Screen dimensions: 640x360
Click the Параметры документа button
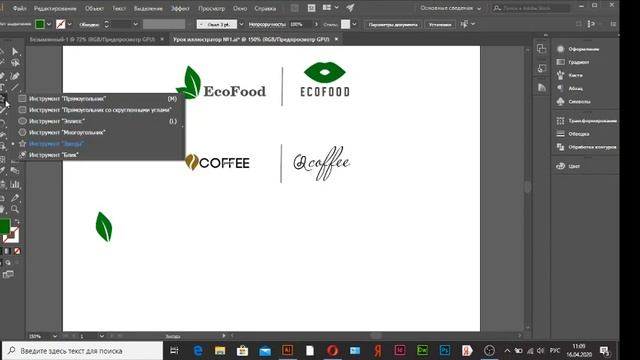[393, 24]
